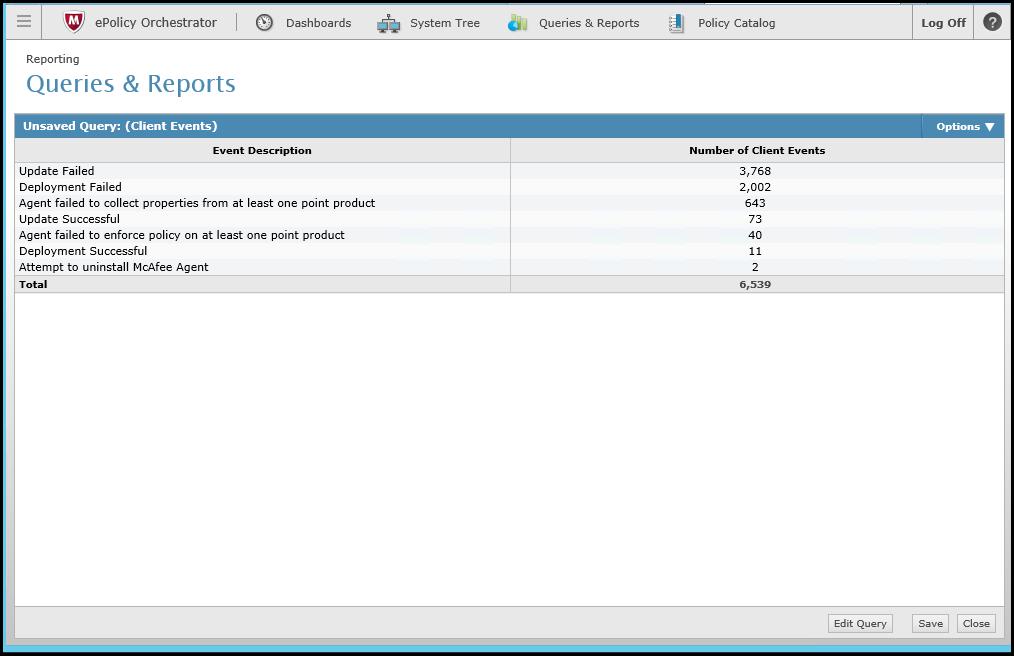Click the 73 event count
Image resolution: width=1014 pixels, height=656 pixels.
755,219
